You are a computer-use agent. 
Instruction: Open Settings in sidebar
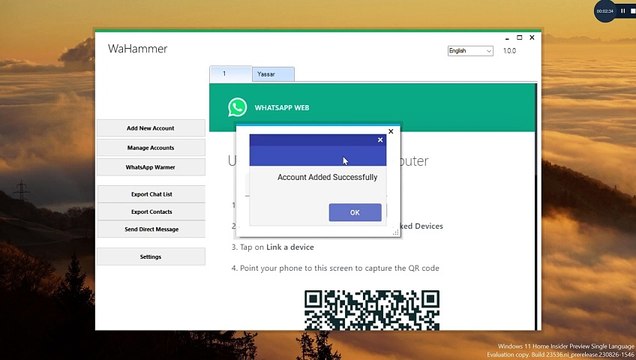(151, 257)
